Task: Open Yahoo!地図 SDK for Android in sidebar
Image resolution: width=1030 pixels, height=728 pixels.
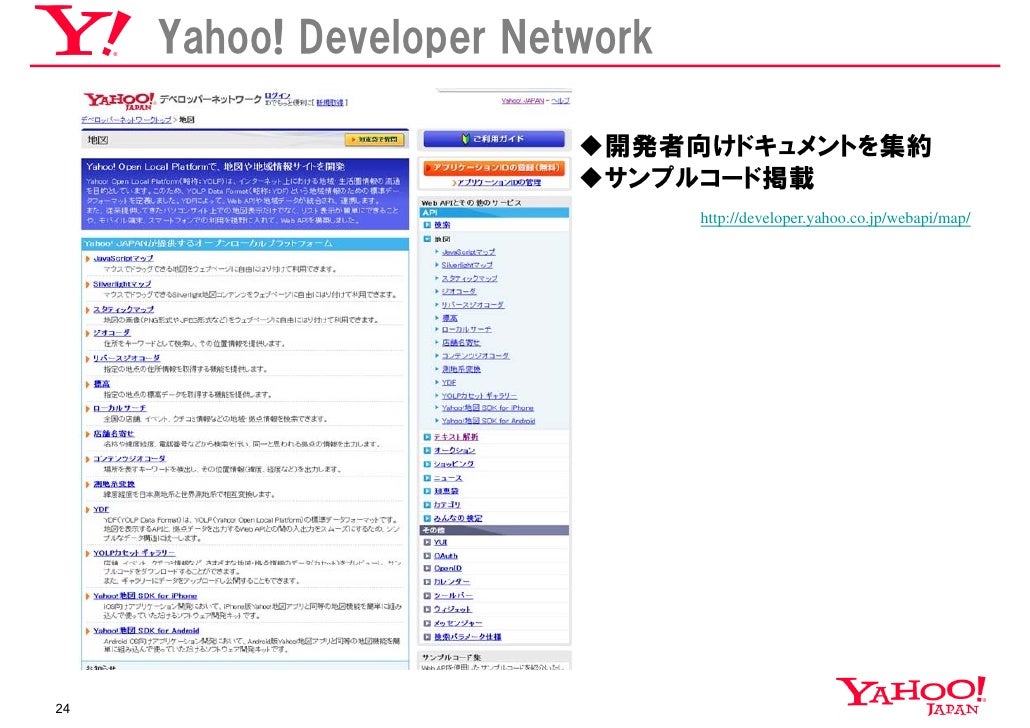Action: [488, 421]
